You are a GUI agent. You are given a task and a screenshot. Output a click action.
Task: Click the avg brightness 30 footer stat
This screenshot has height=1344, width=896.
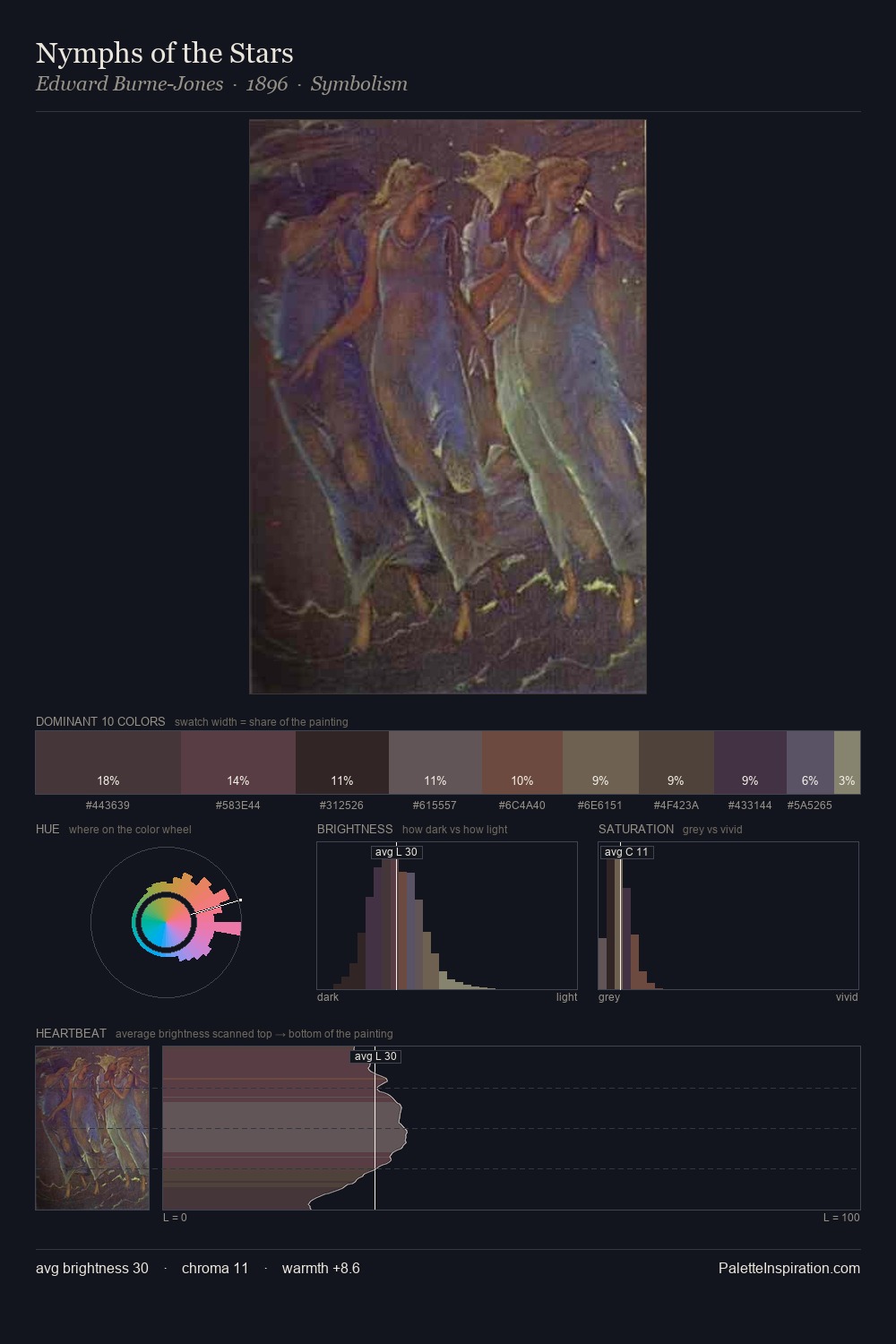point(92,1268)
